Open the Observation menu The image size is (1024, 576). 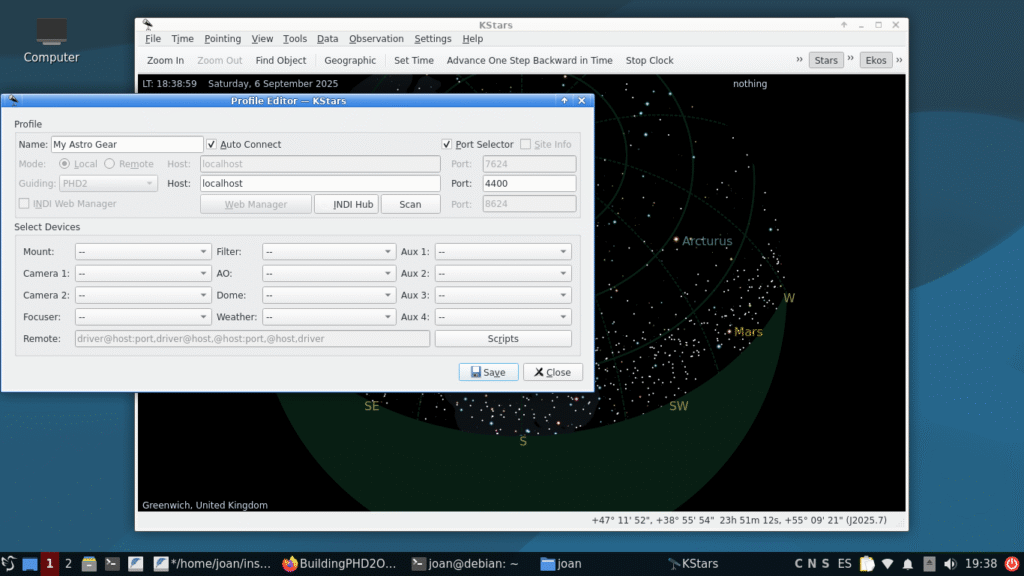(x=376, y=39)
